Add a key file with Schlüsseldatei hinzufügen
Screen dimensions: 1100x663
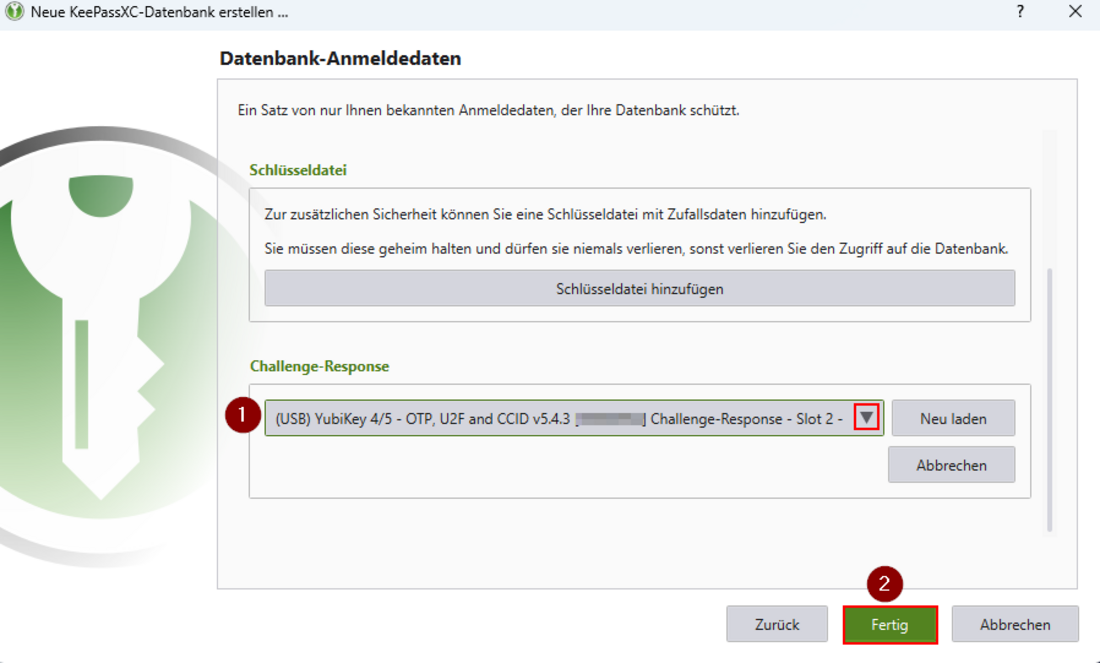coord(639,288)
